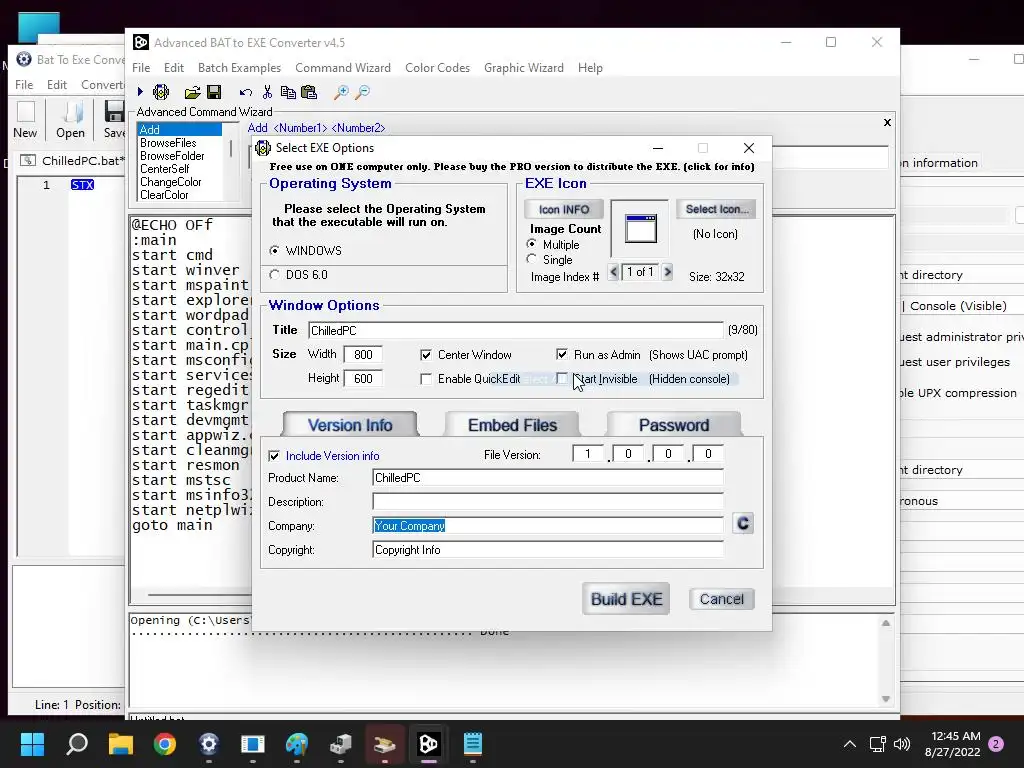Viewport: 1024px width, 768px height.
Task: Select BrowseFiles in command list
Action: [168, 143]
